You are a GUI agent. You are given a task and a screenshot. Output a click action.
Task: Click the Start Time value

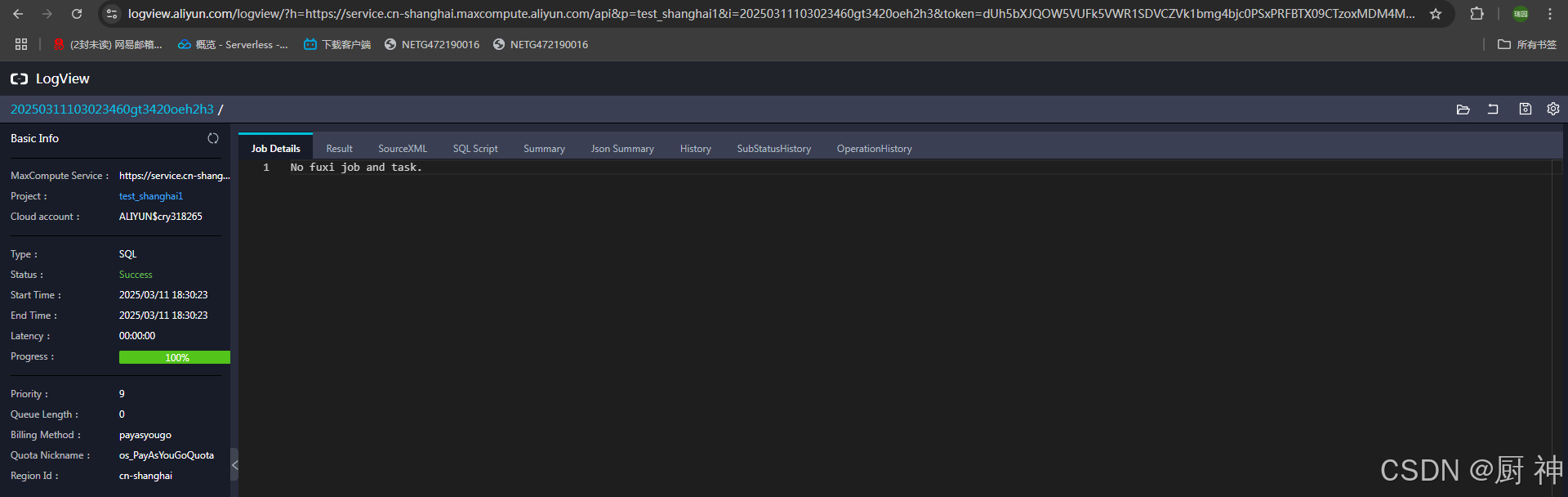tap(163, 295)
